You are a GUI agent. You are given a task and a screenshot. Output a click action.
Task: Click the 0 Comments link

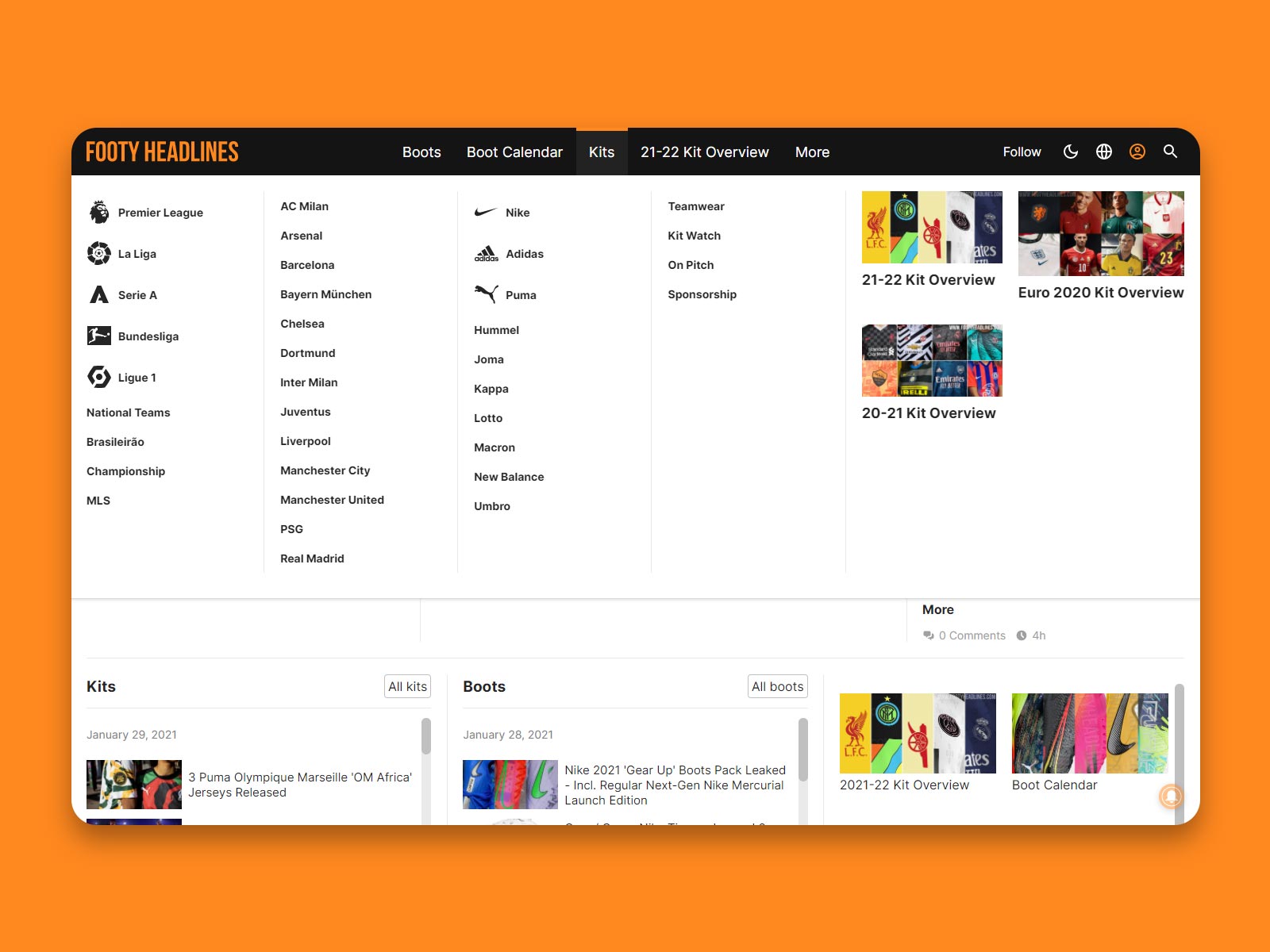click(x=964, y=635)
